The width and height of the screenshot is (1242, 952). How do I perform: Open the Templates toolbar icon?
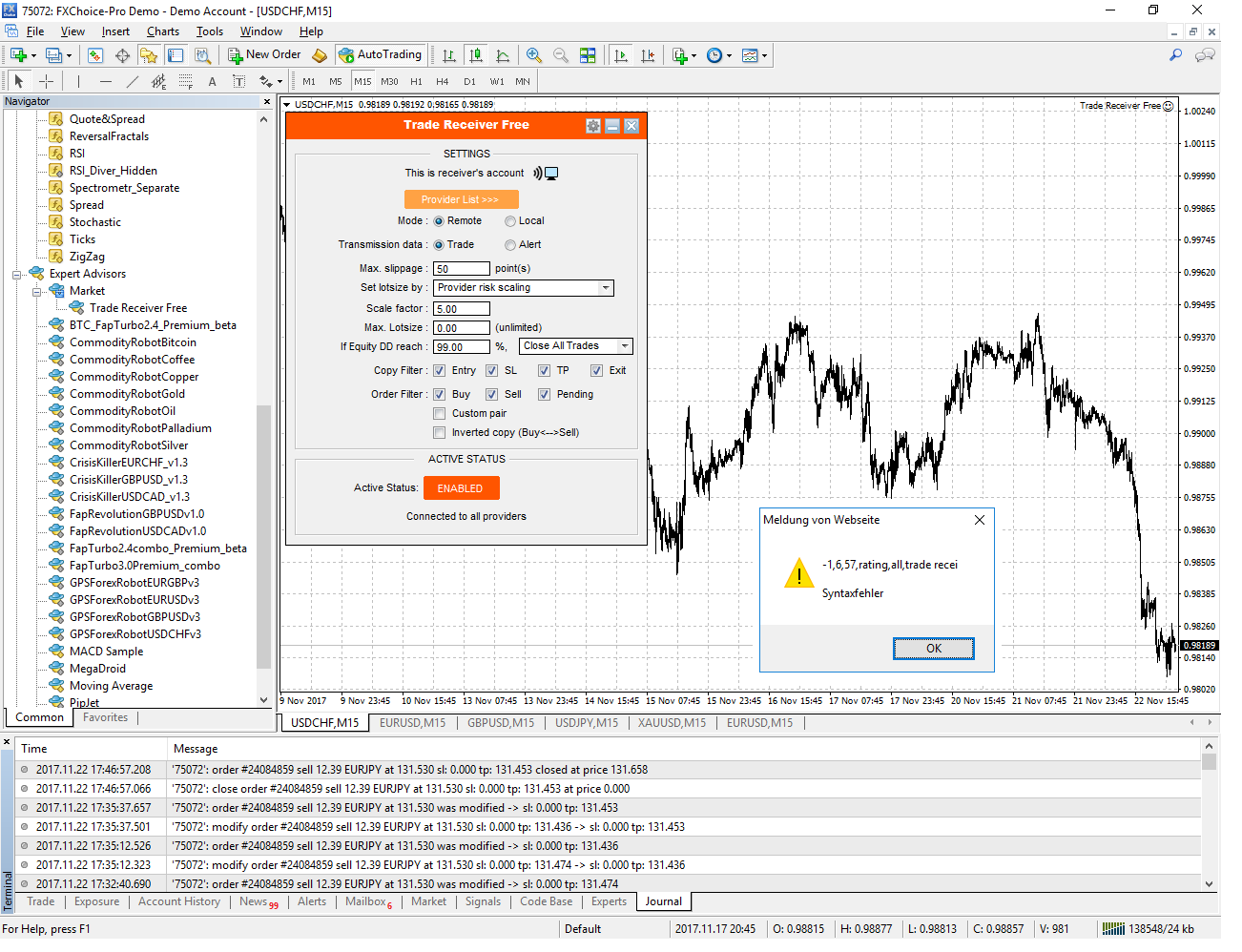point(750,55)
